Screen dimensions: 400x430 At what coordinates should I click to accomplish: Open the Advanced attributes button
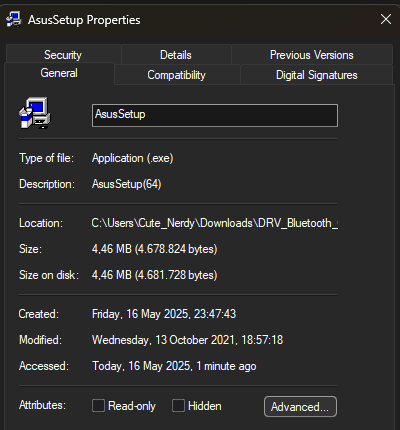(300, 407)
